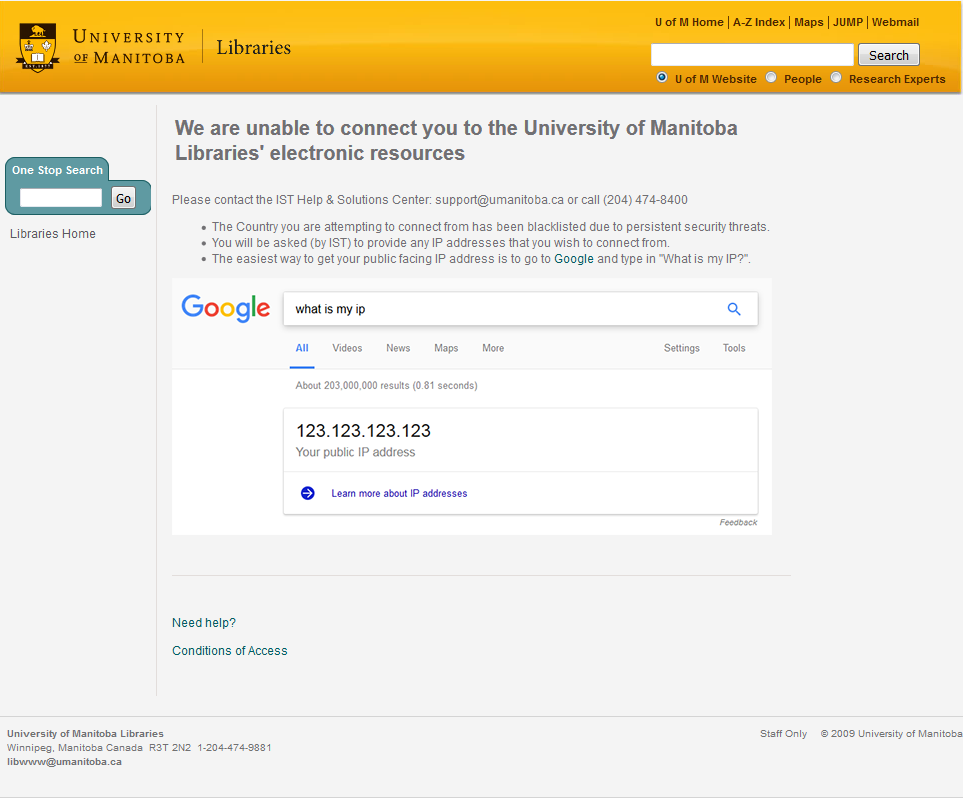Image resolution: width=963 pixels, height=798 pixels.
Task: Select the U of M Website radio button
Action: coord(662,78)
